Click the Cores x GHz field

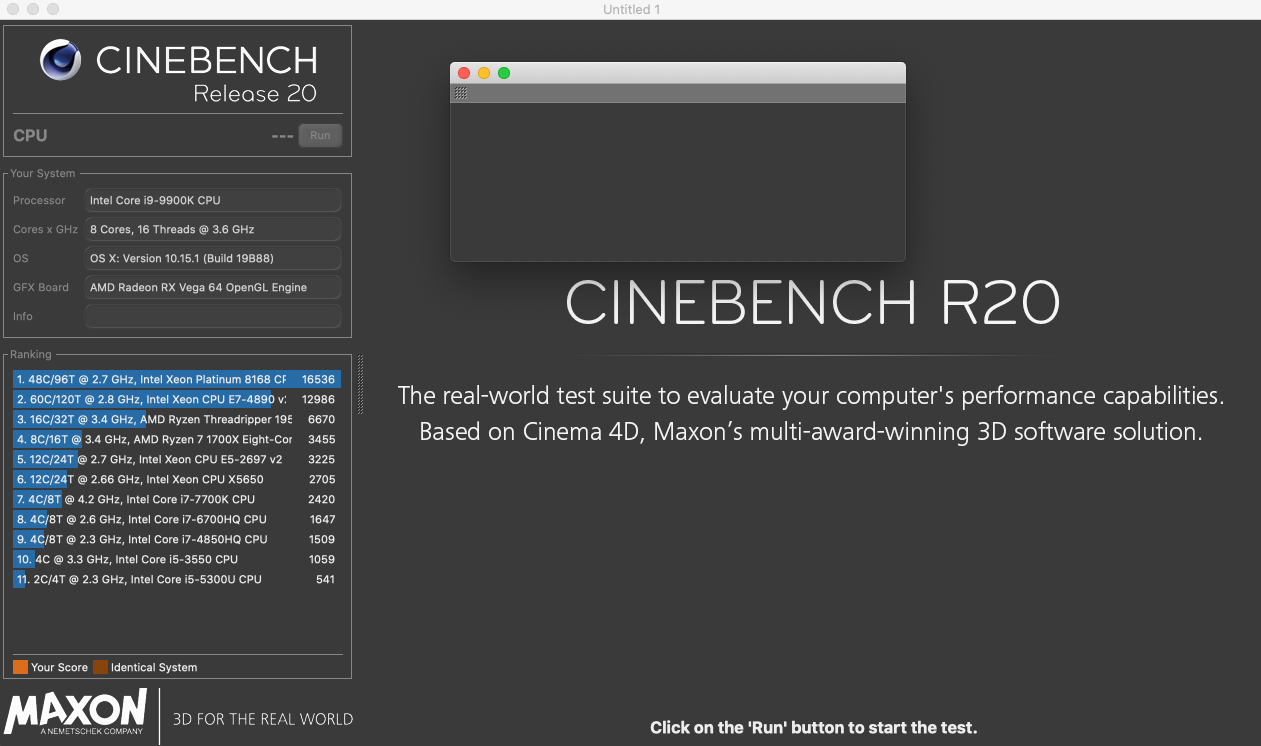213,229
